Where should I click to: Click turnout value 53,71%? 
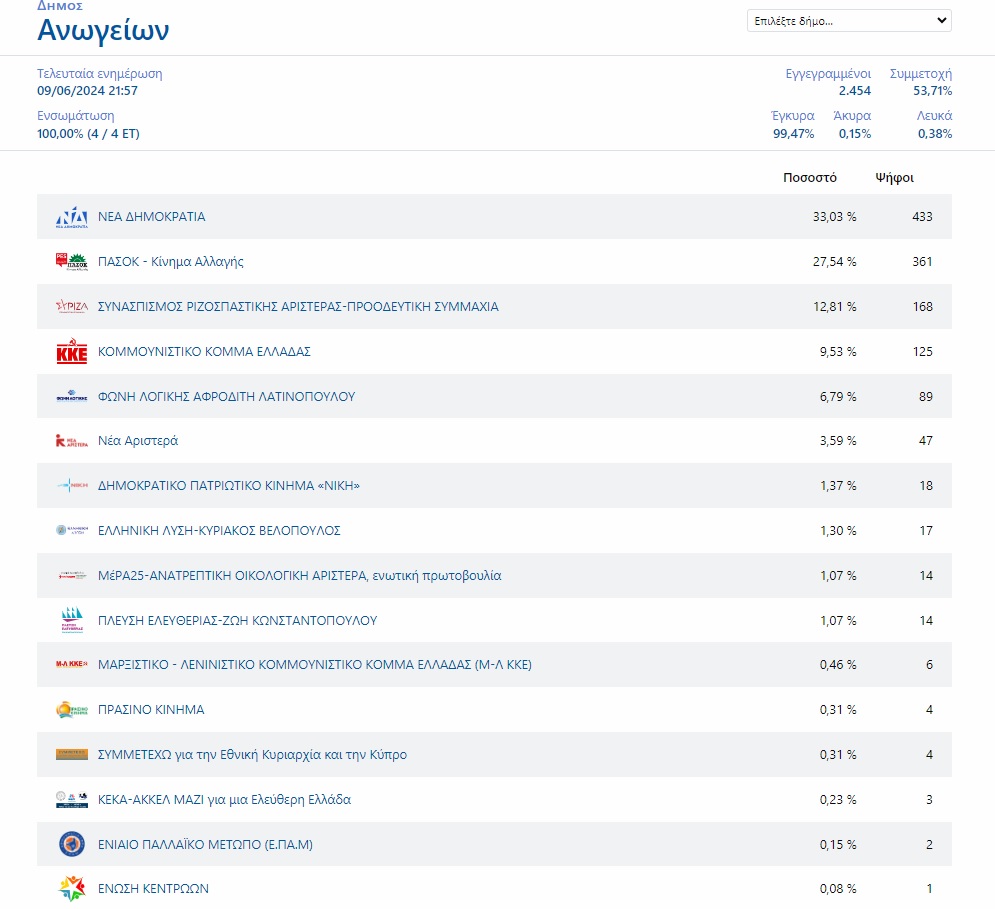click(932, 91)
